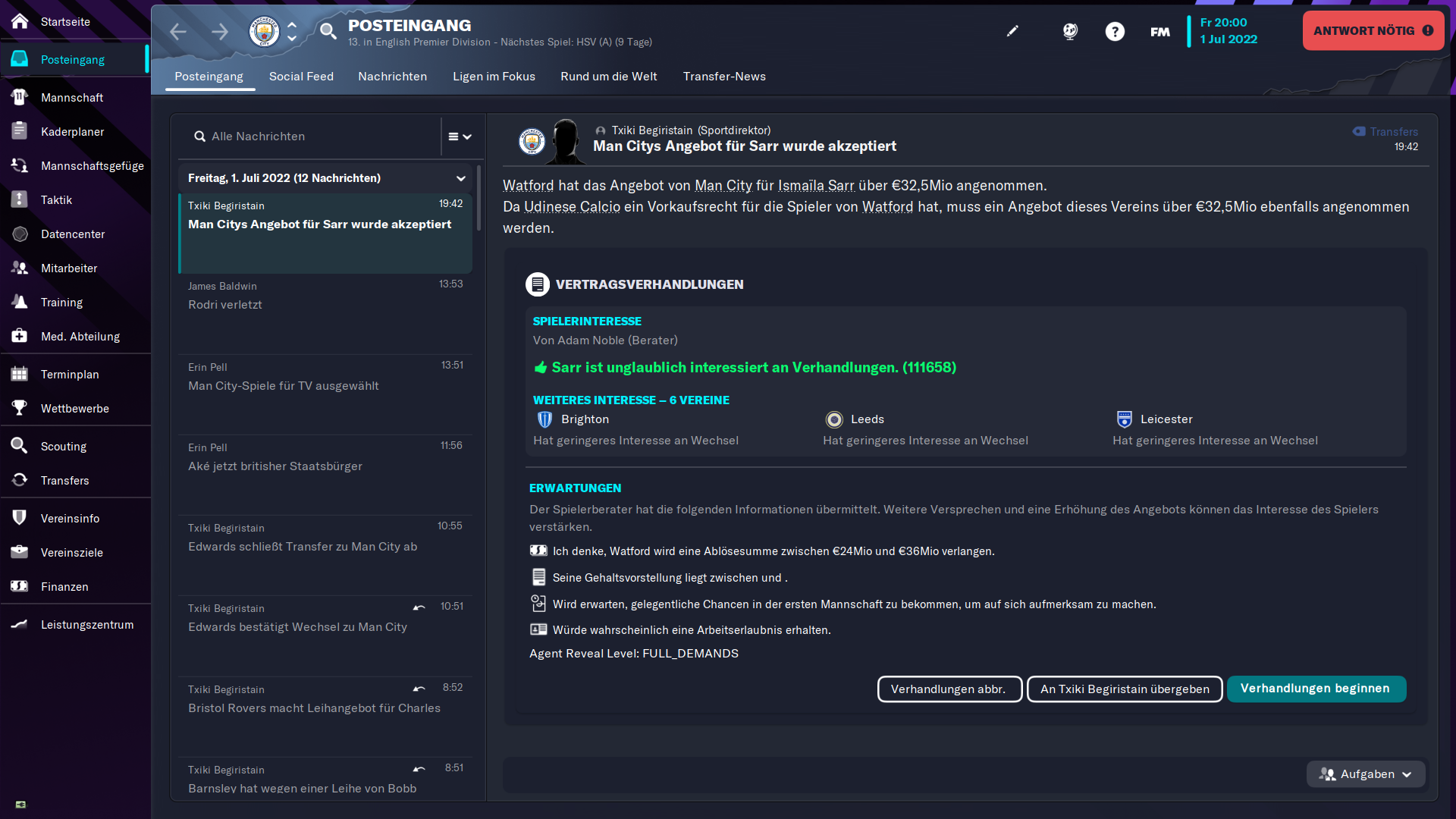1456x819 pixels.
Task: Click the red ANTWORT NÖTIG button
Action: [1373, 30]
